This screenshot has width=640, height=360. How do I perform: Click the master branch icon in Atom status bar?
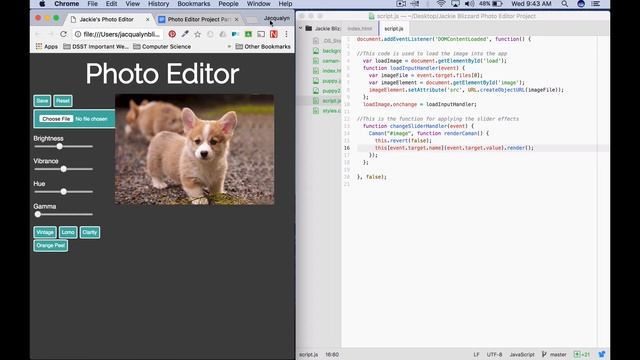point(544,354)
